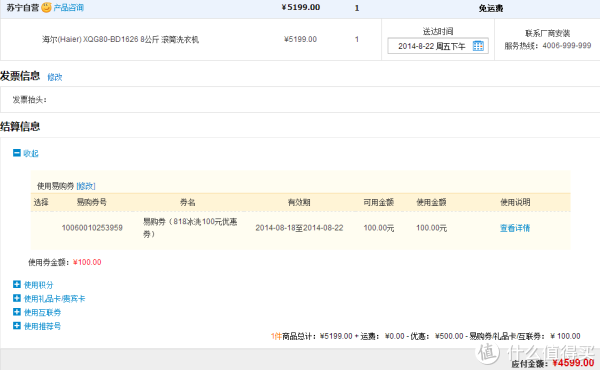Click validity period 2014-08-18至2014-08-22
Viewport: 600px width, 370px height.
click(299, 228)
